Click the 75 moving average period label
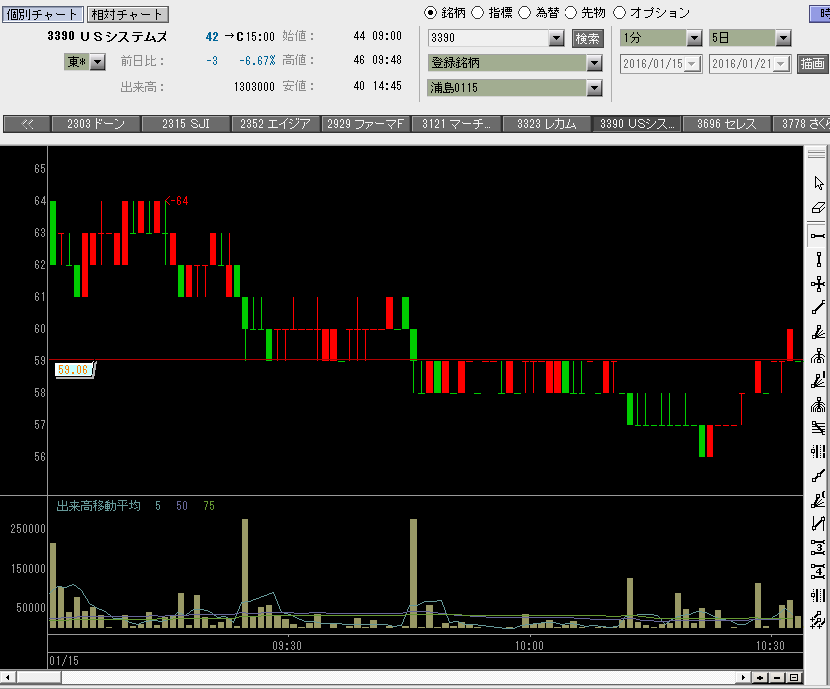The height and width of the screenshot is (689, 830). pyautogui.click(x=209, y=506)
